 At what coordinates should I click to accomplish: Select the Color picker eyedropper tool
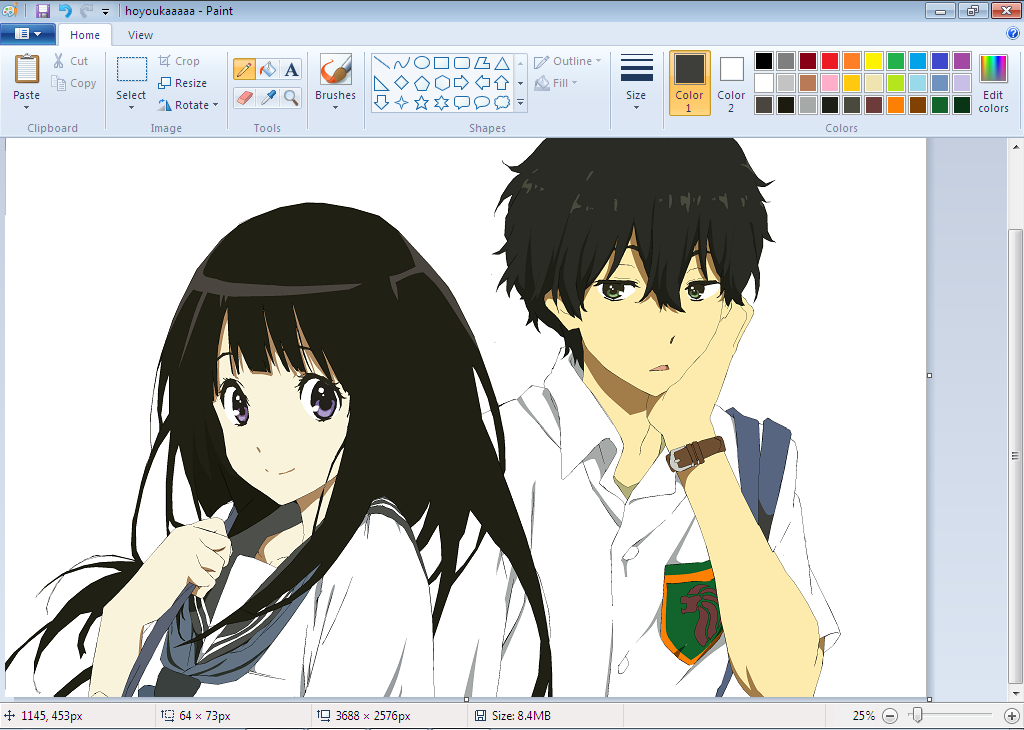pos(268,98)
